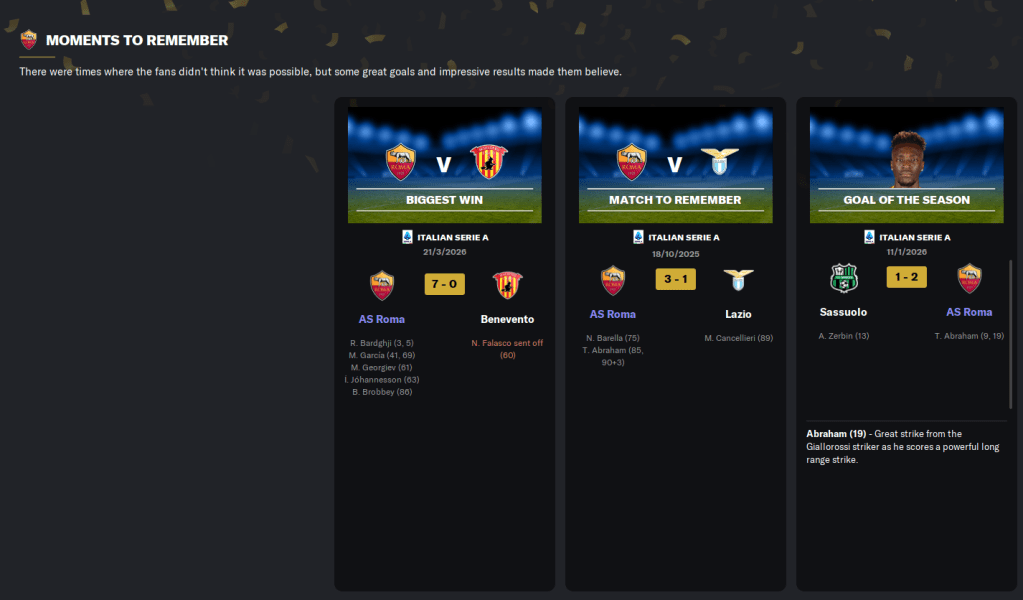The image size is (1023, 600).
Task: Click the Benevento crest in Biggest Win banner
Action: click(489, 162)
